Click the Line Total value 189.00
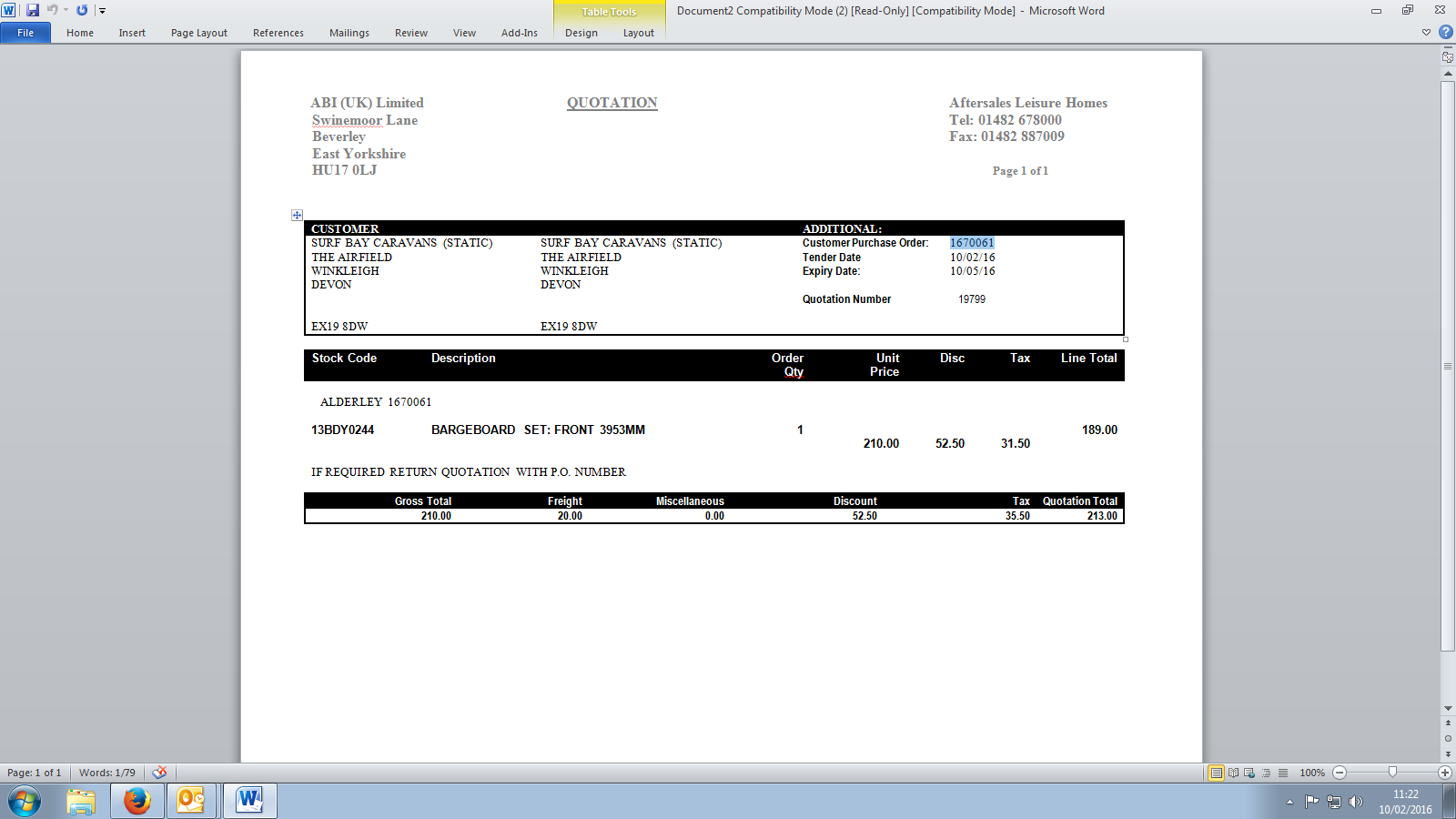Viewport: 1456px width, 819px height. click(1099, 430)
